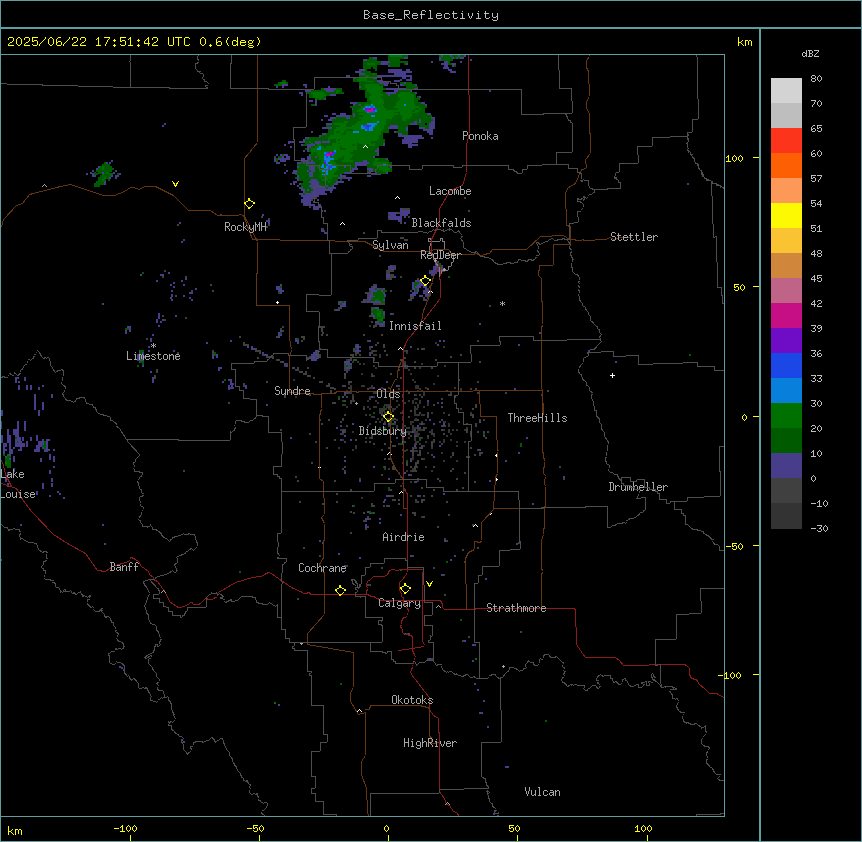Click the Airdrie label

(403, 537)
